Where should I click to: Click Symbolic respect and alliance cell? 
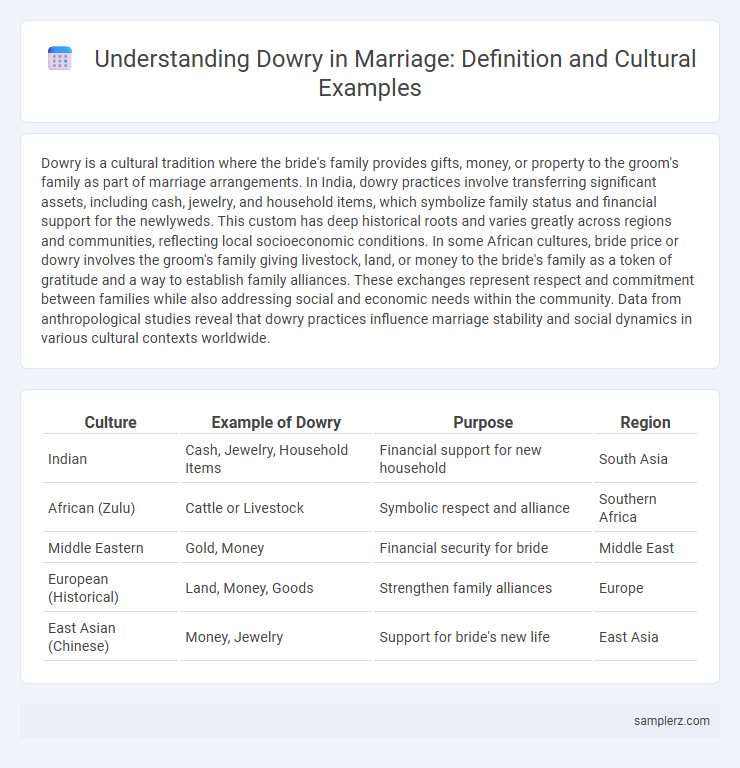[x=483, y=508]
